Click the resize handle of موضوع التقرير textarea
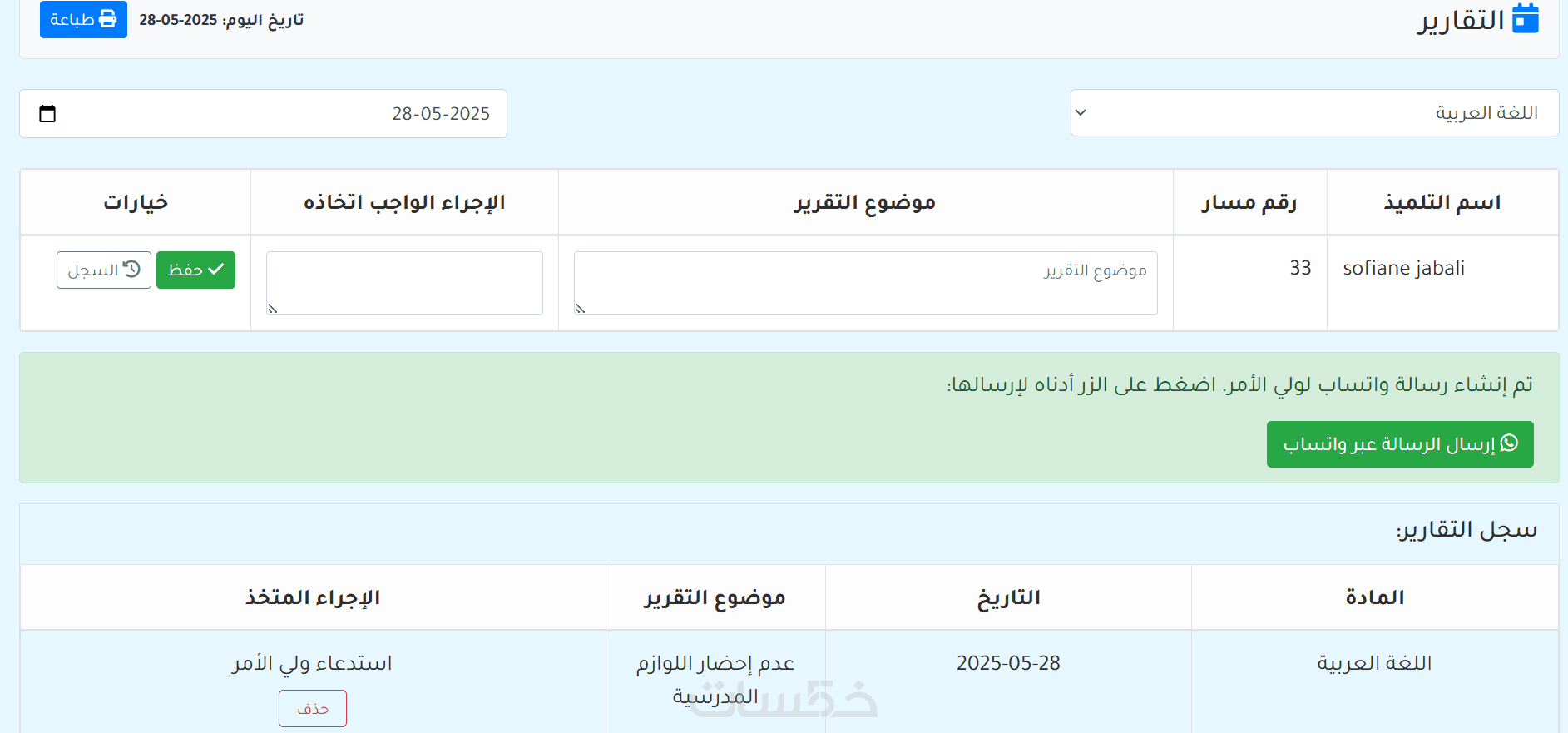 (581, 309)
